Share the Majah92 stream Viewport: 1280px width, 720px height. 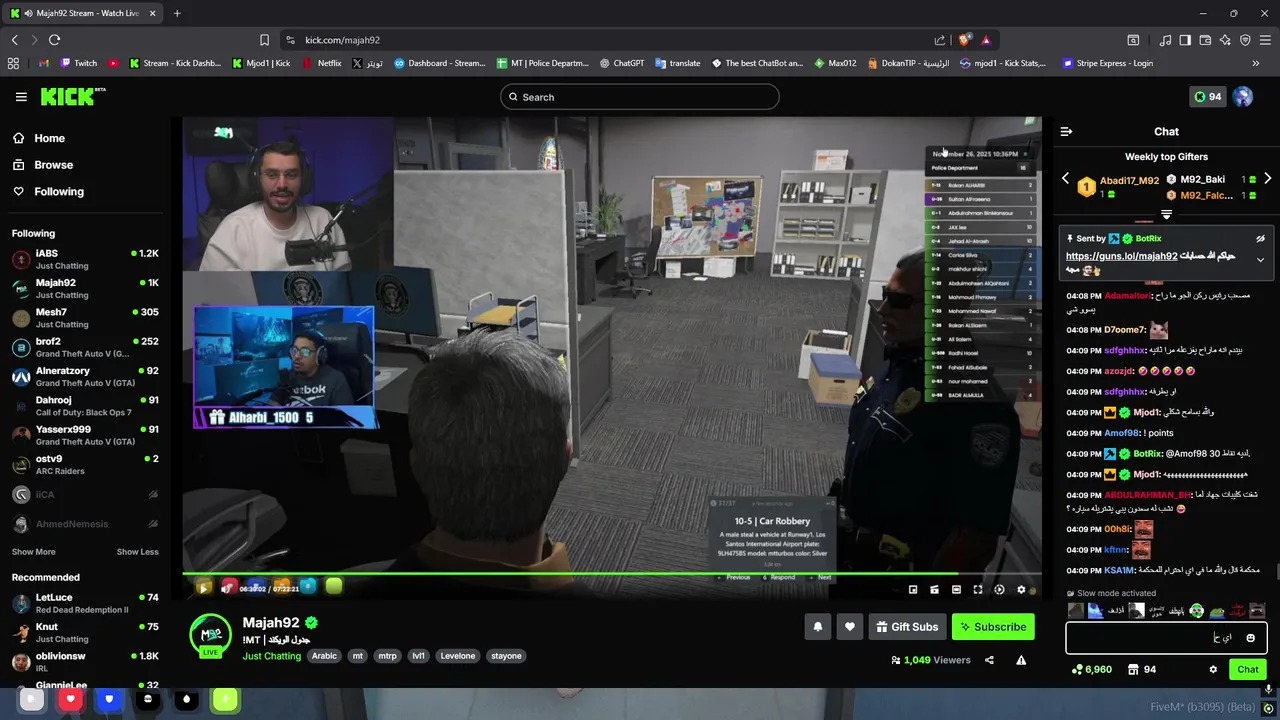(989, 660)
